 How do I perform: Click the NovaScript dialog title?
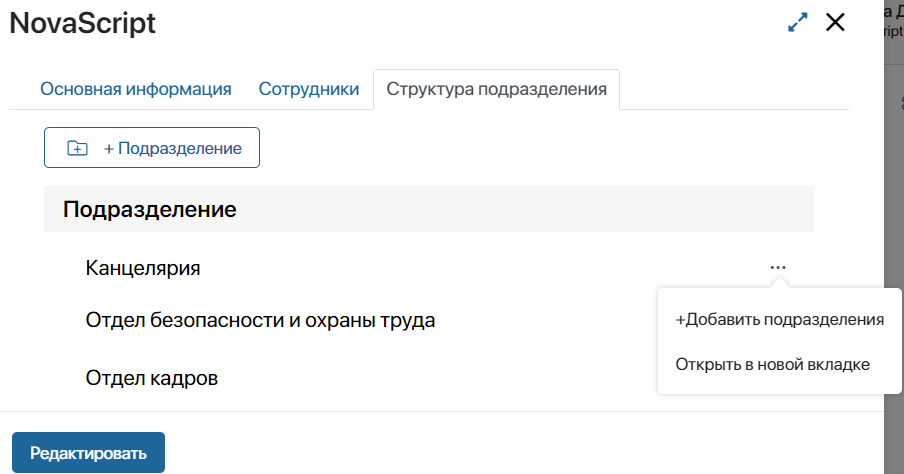pyautogui.click(x=83, y=24)
